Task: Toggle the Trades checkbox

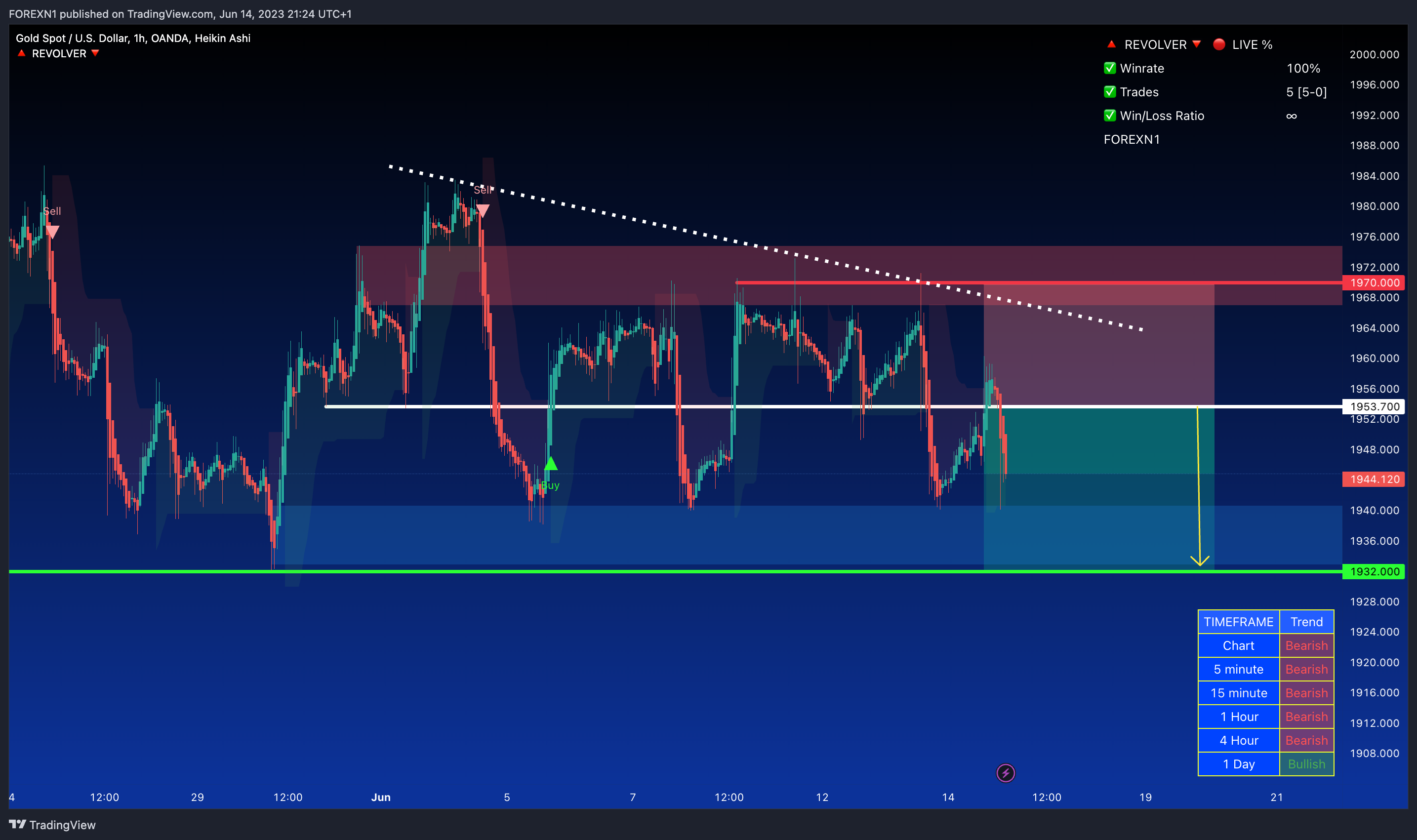Action: [x=1110, y=92]
